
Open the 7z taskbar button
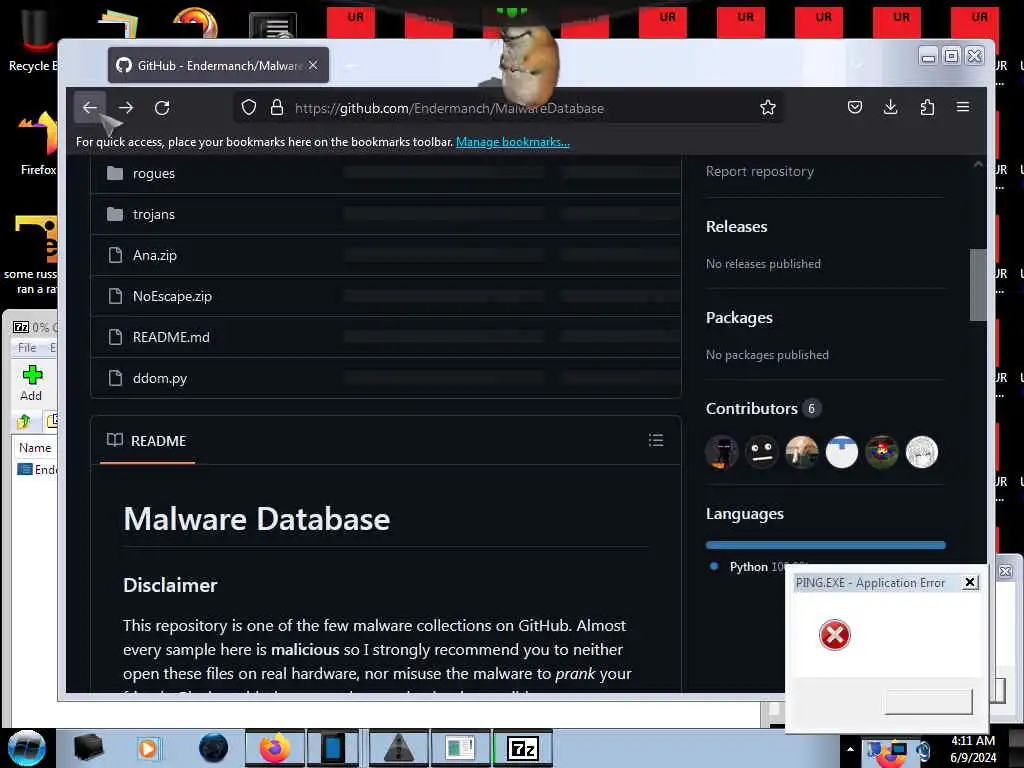523,748
